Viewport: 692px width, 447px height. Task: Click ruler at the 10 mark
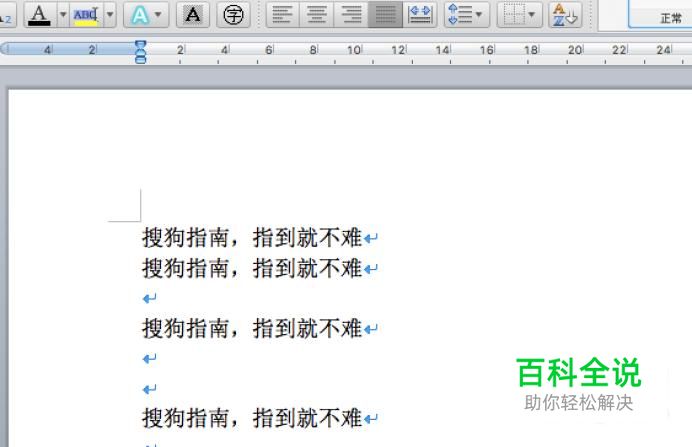coord(354,50)
